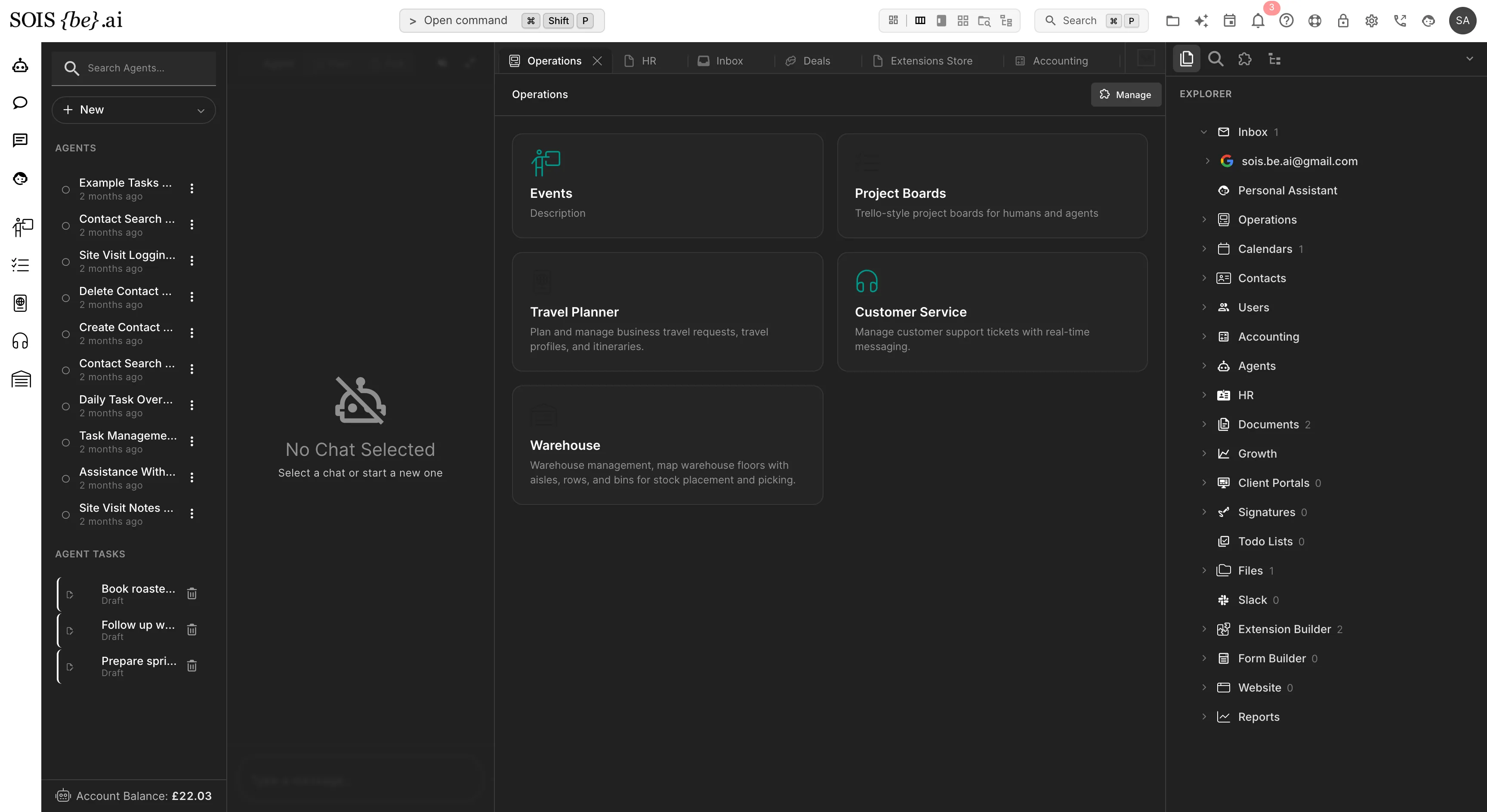Viewport: 1487px width, 812px height.
Task: Delete the Book roaste... draft task
Action: point(192,593)
